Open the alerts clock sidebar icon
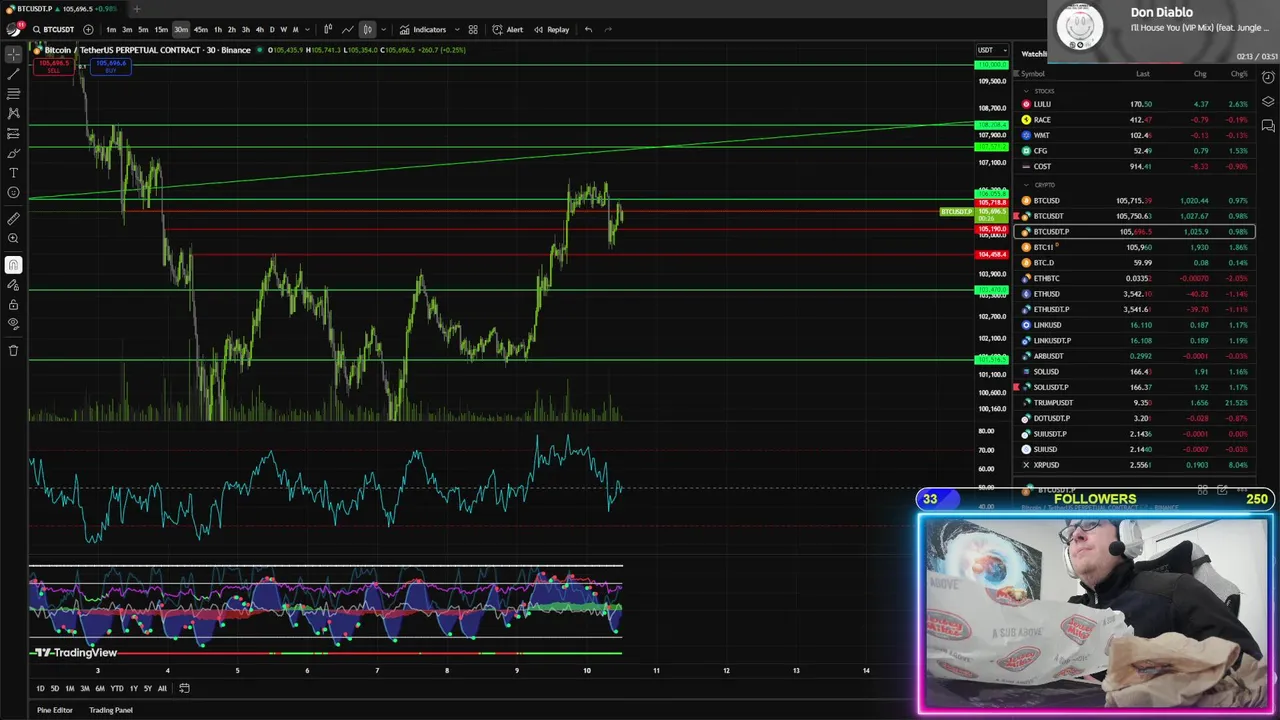 [x=1268, y=78]
